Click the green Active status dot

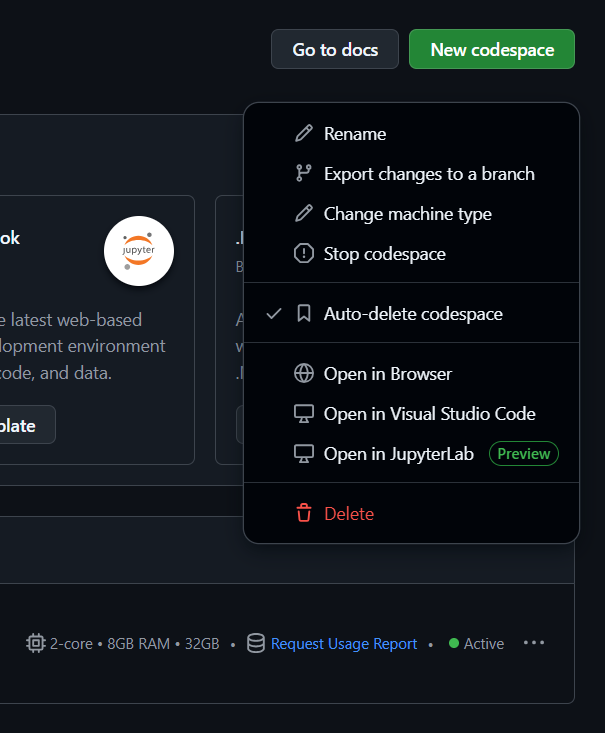tap(454, 643)
